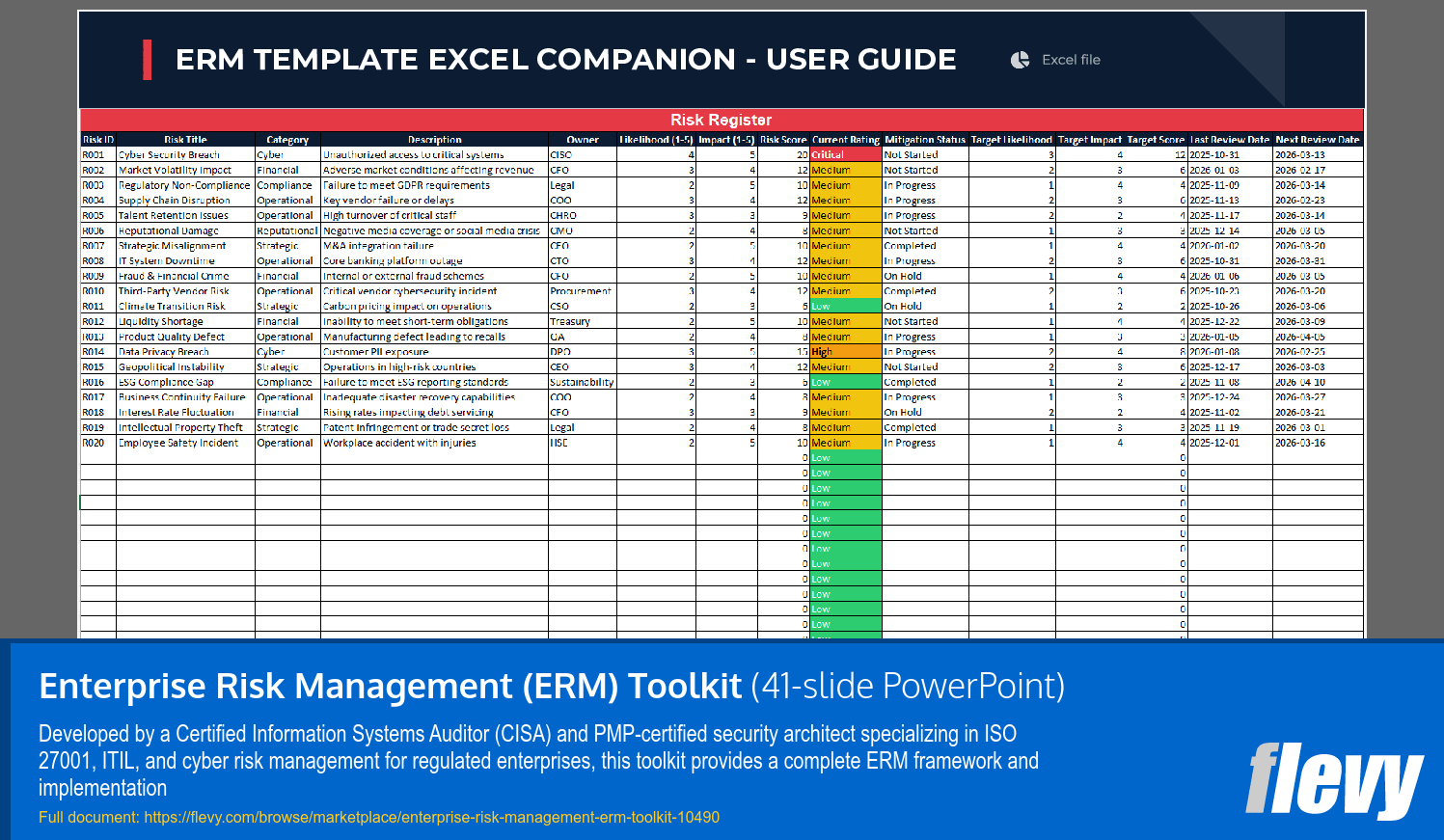Select the Next Review Date for R020

tap(1318, 444)
